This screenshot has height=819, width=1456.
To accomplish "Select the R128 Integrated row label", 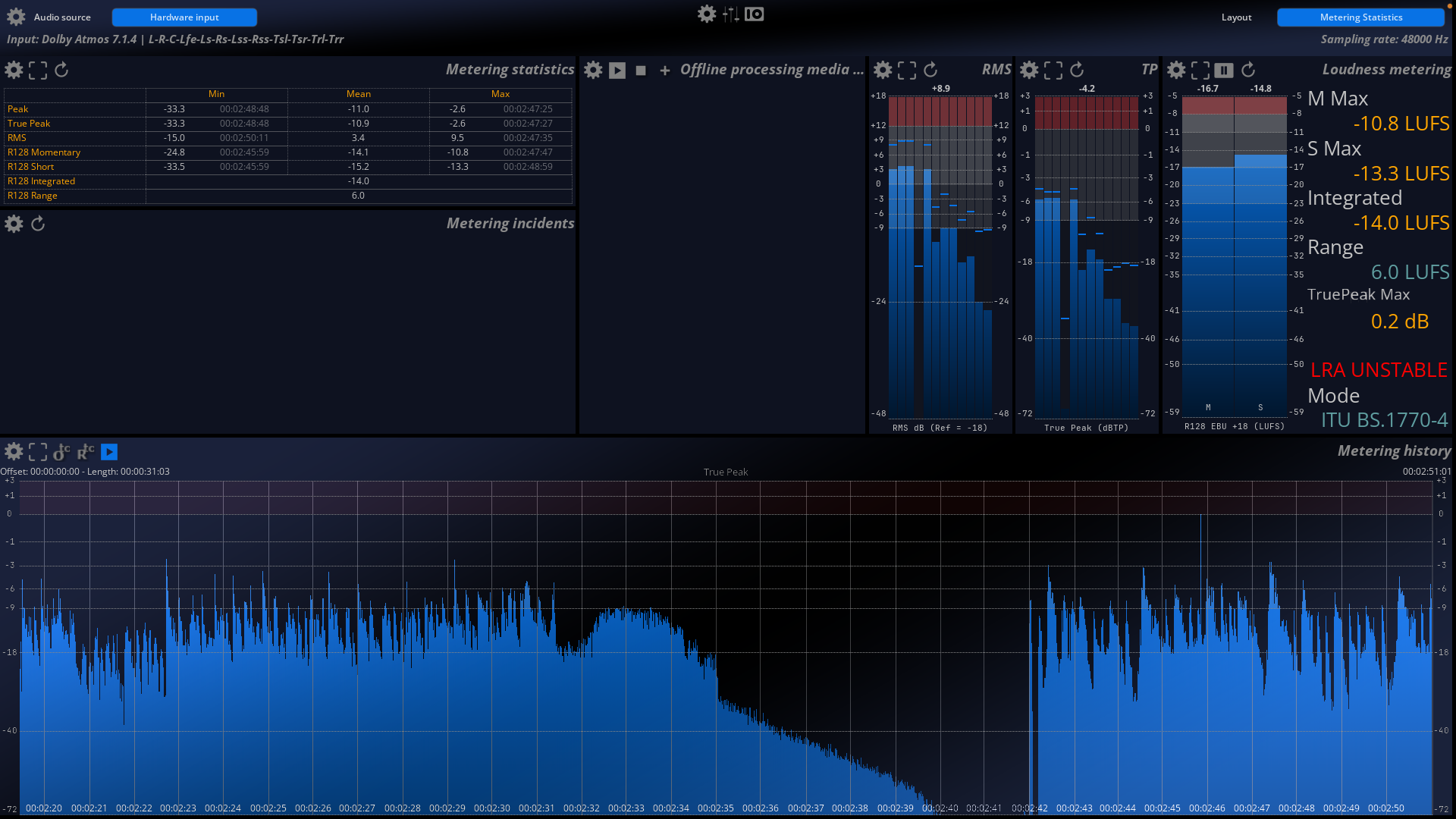I will click(41, 181).
